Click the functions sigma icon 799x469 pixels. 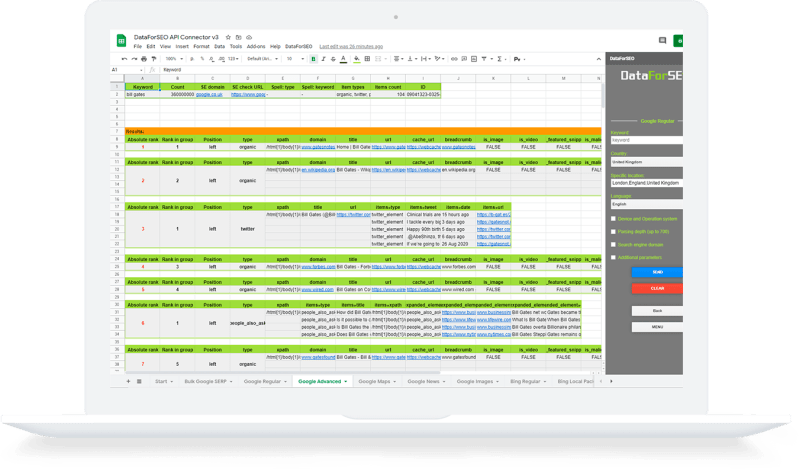coord(499,59)
